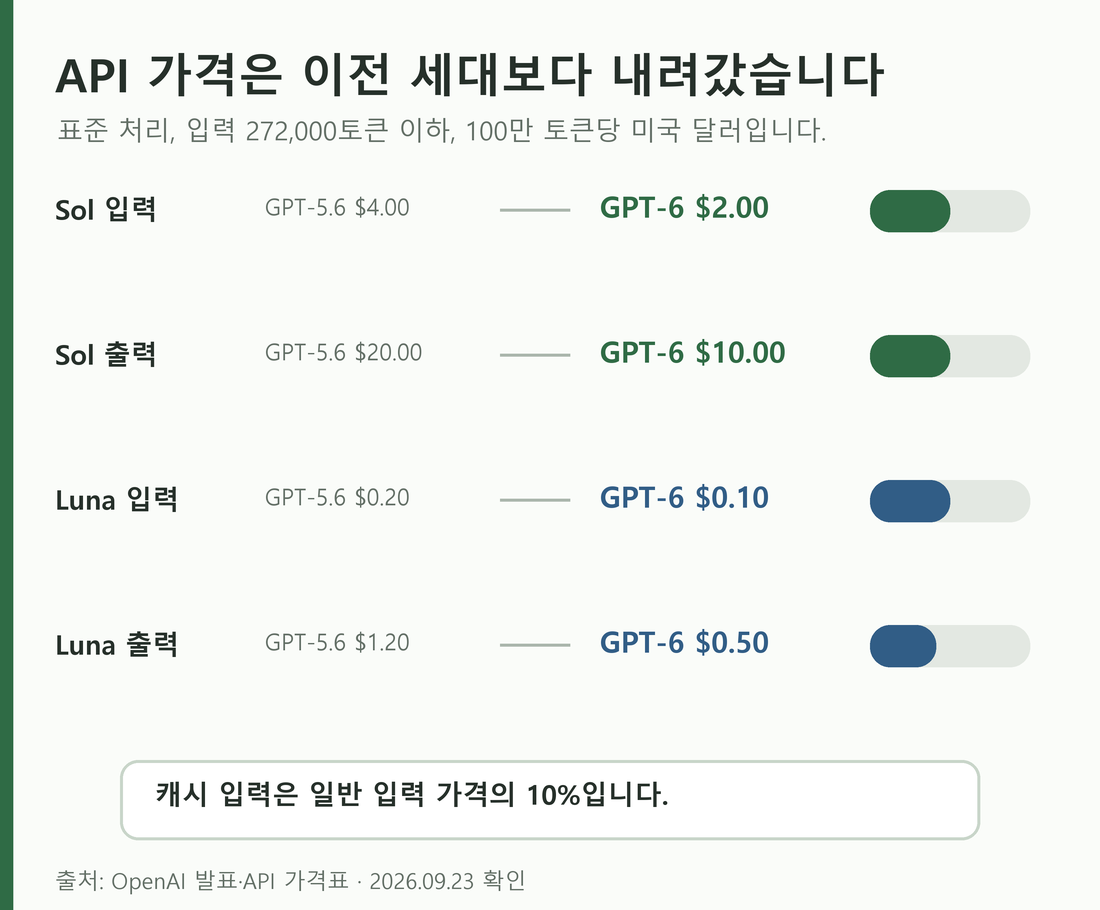Select the GPT-6 $2.00 price text
1100x910 pixels.
(684, 208)
